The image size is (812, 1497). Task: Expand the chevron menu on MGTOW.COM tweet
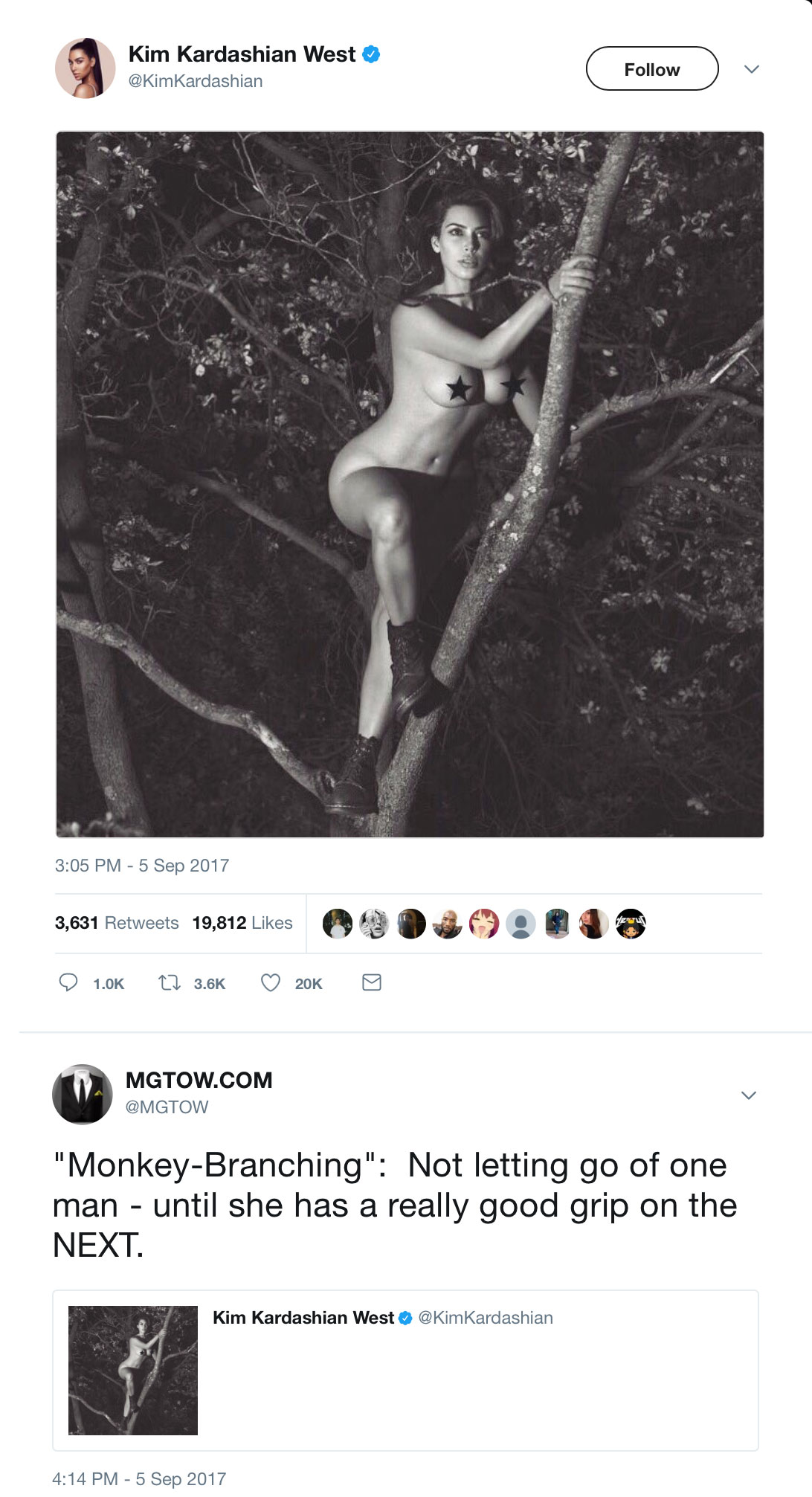click(749, 1095)
